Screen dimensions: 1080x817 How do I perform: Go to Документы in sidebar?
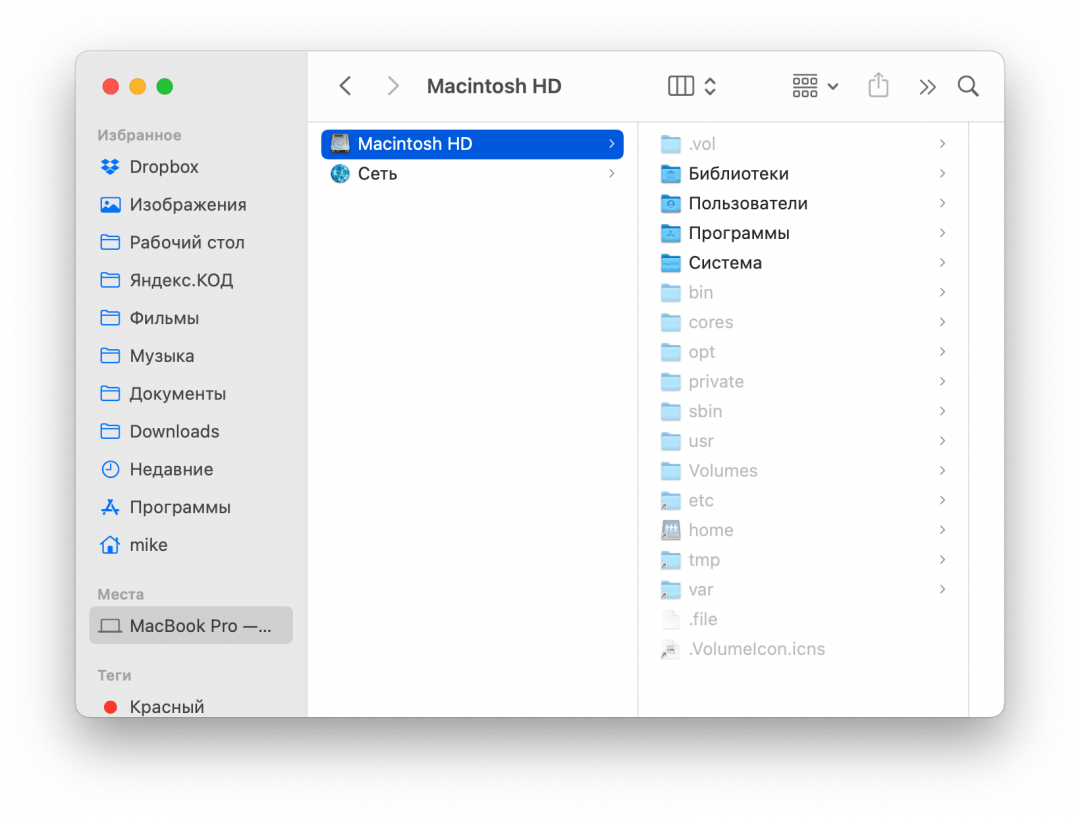(177, 394)
